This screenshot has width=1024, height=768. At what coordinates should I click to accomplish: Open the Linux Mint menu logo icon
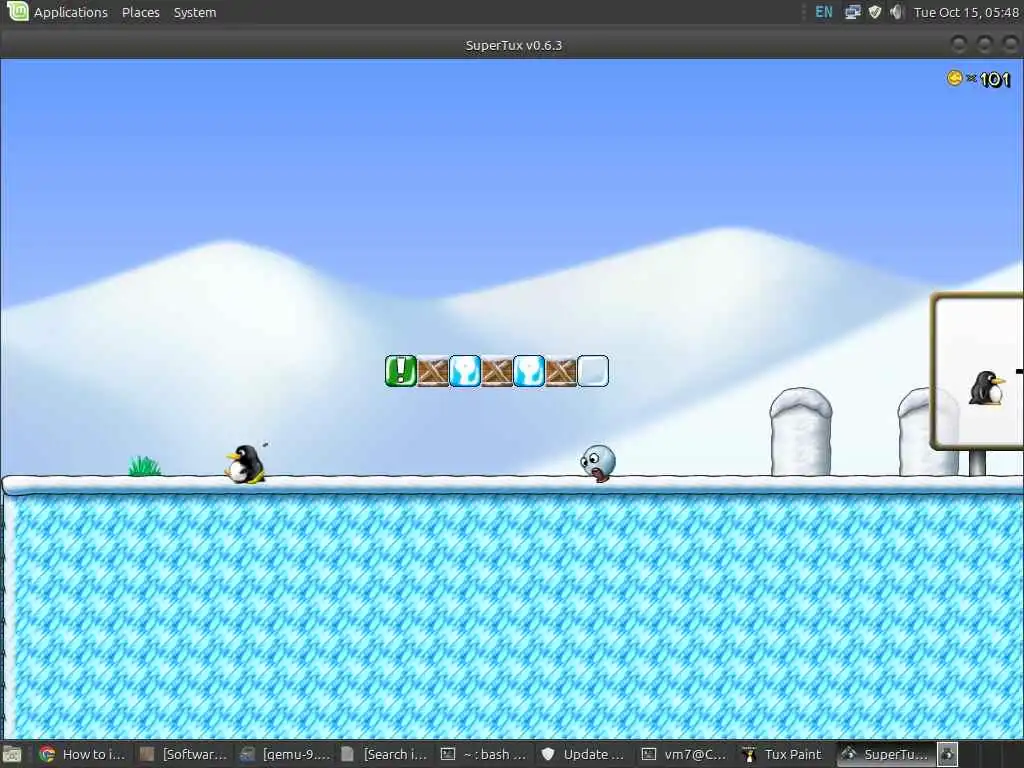[16, 11]
